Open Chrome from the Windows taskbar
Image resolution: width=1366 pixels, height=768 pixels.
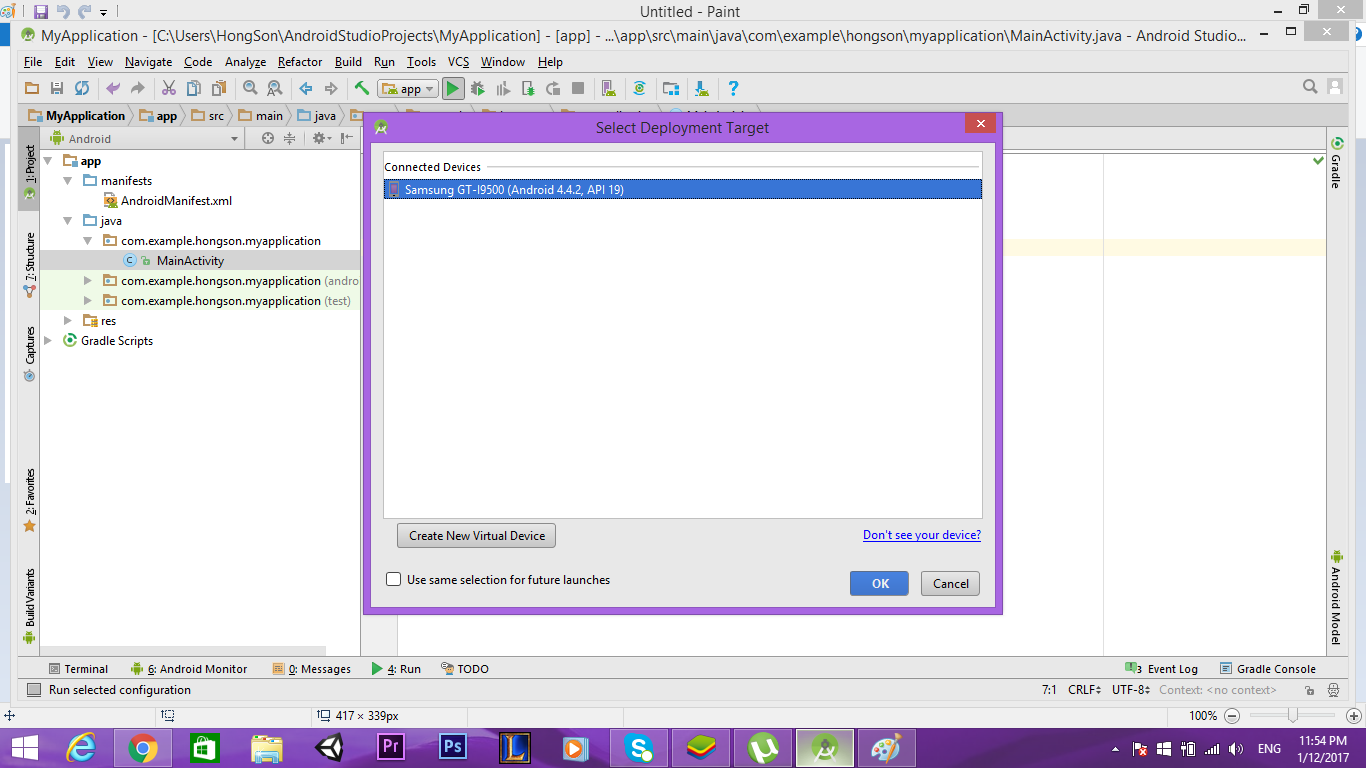(143, 748)
